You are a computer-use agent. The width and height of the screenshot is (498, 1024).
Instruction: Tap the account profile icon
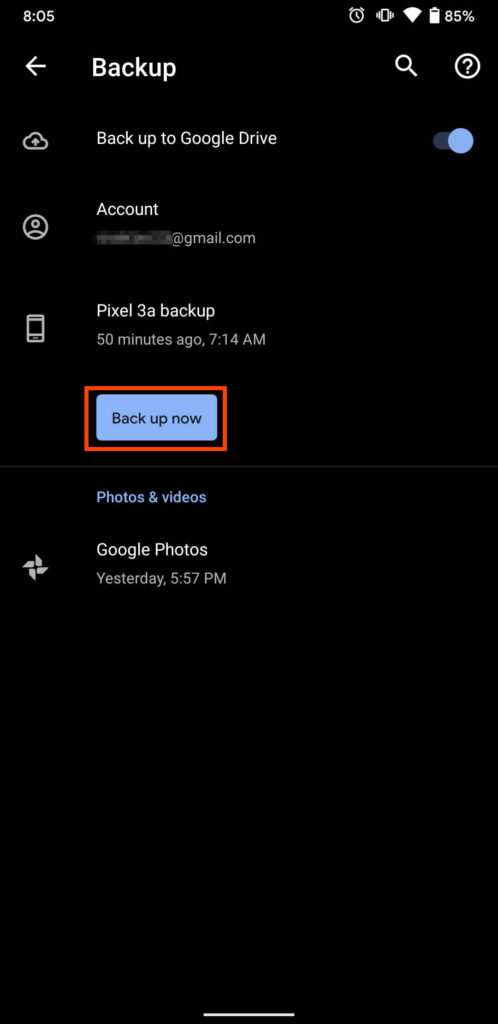pos(35,227)
